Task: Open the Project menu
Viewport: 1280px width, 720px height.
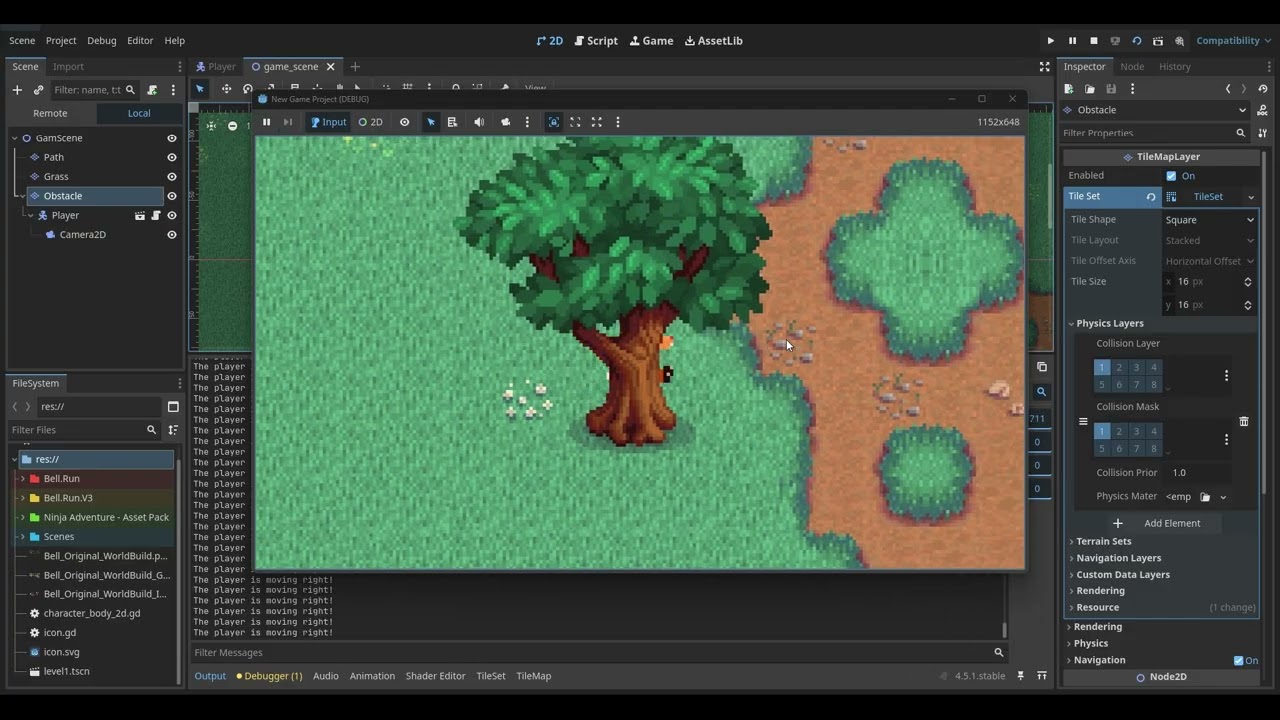Action: pyautogui.click(x=61, y=41)
